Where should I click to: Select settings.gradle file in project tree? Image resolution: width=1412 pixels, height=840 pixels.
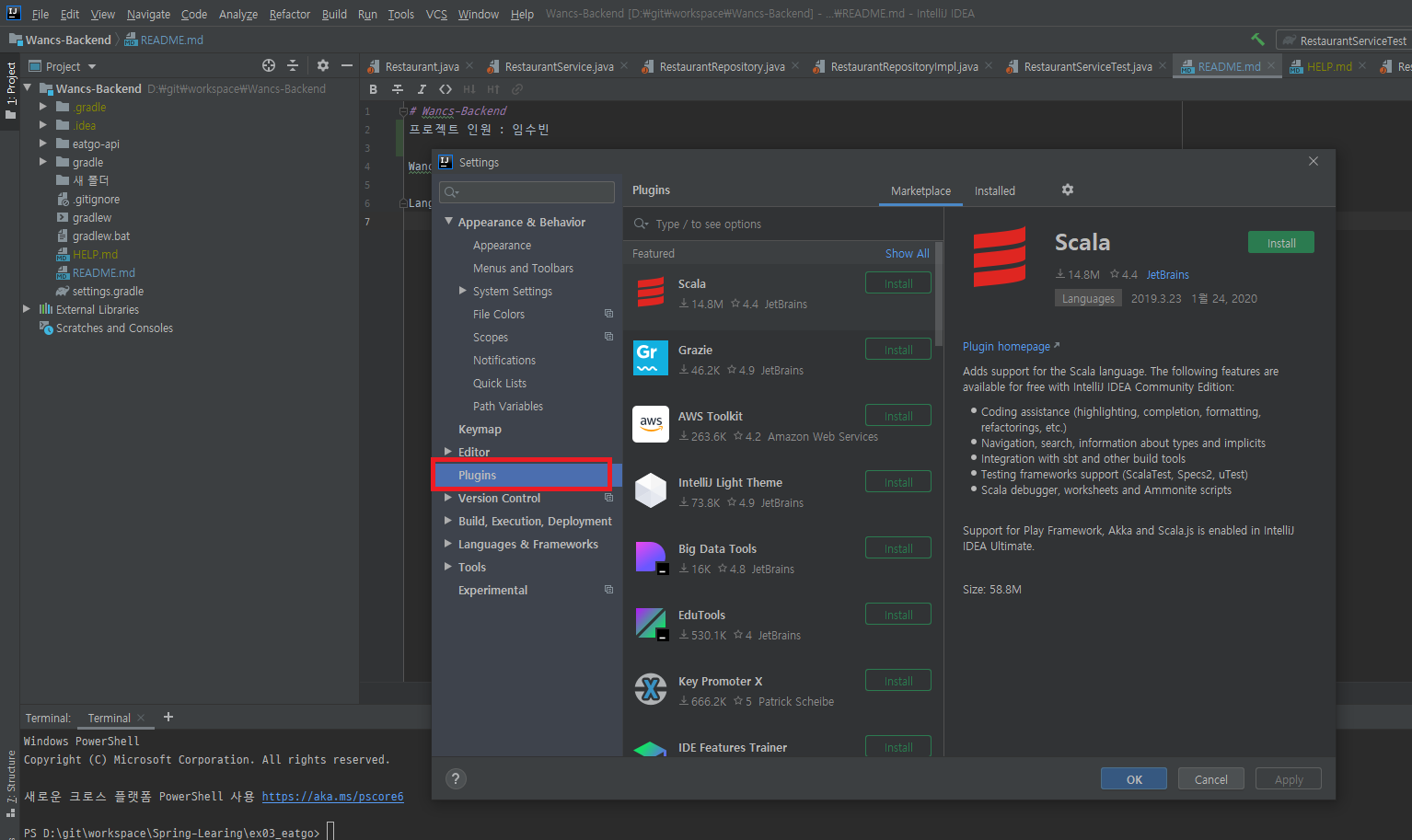click(108, 291)
